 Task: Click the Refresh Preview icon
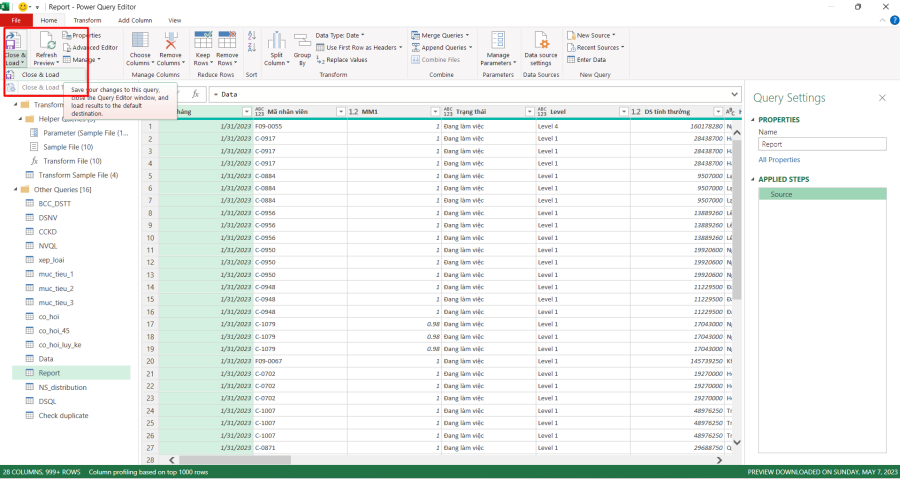pyautogui.click(x=45, y=41)
